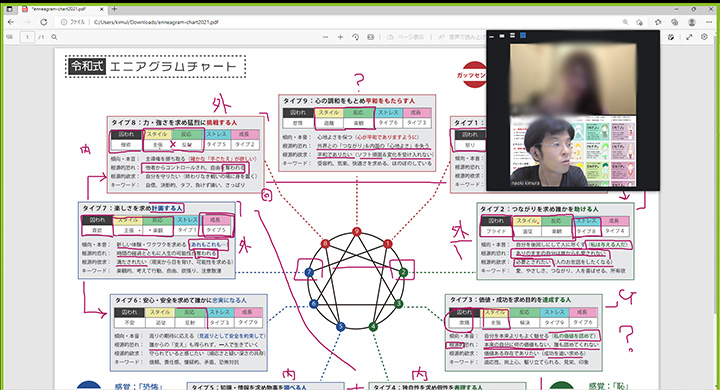
Task: Click the Type 3 heading 'タイプ3'
Action: coord(462,300)
